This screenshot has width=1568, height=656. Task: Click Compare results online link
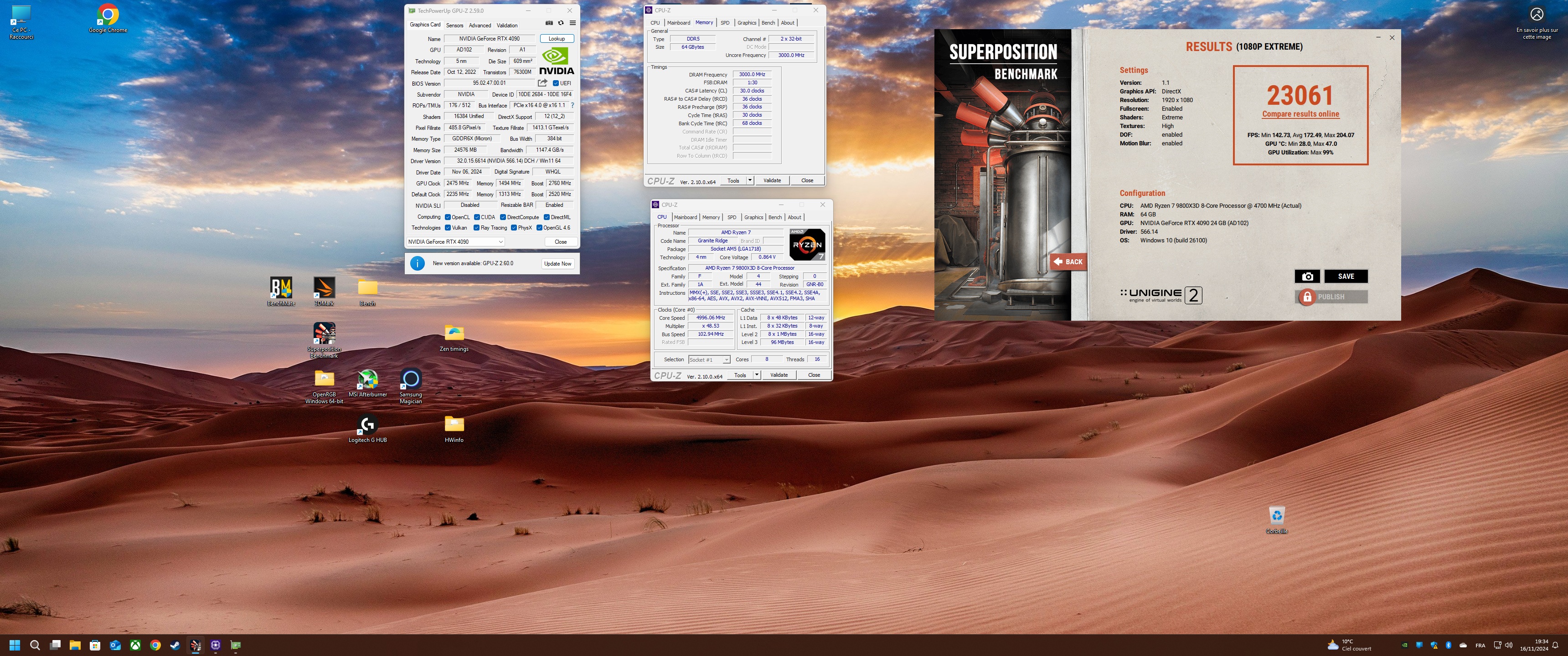click(1300, 114)
